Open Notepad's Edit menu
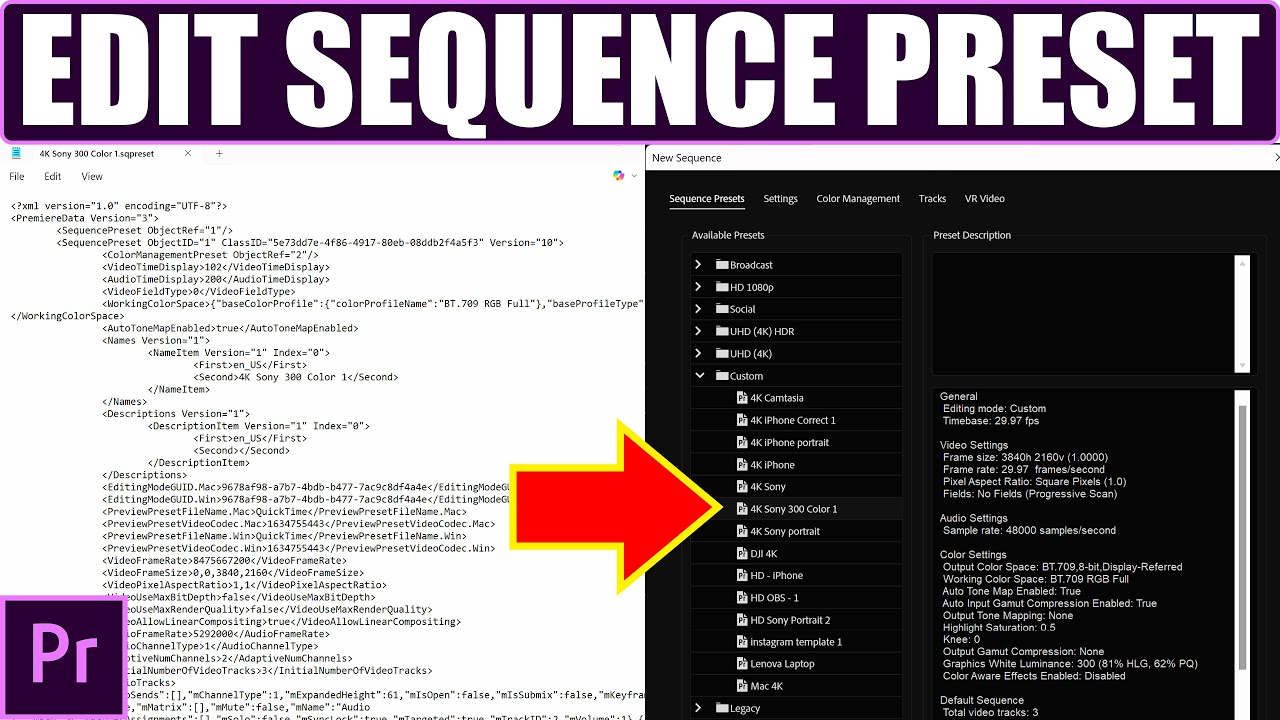Screen dimensions: 1280x720 52,176
